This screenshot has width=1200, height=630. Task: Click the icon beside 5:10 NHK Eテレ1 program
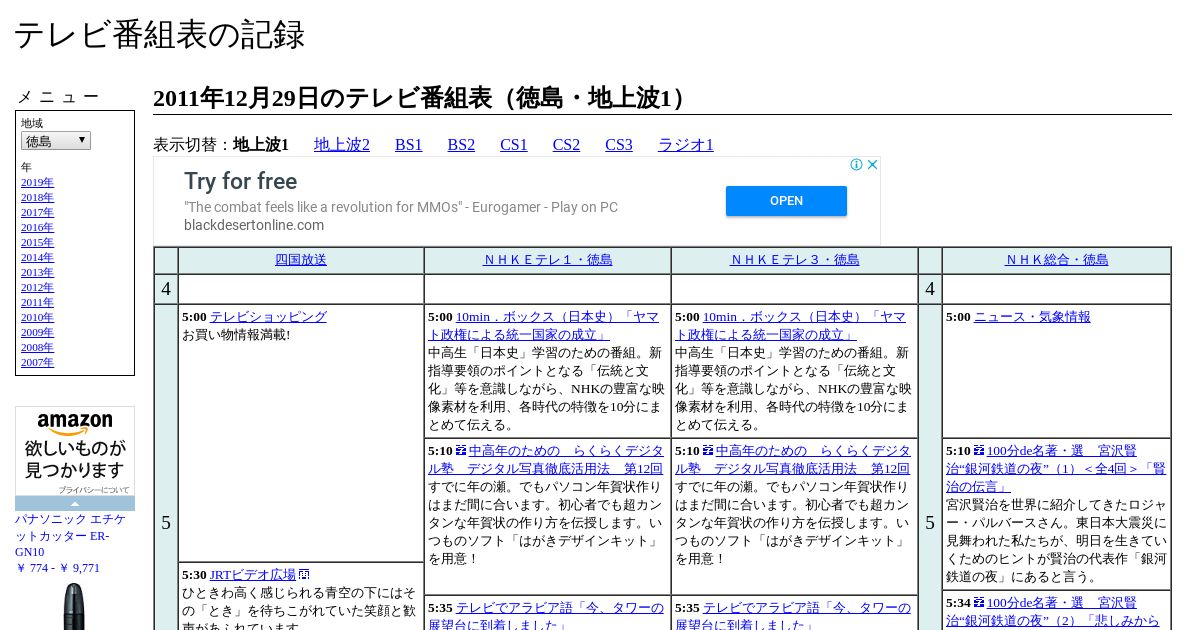tap(461, 451)
